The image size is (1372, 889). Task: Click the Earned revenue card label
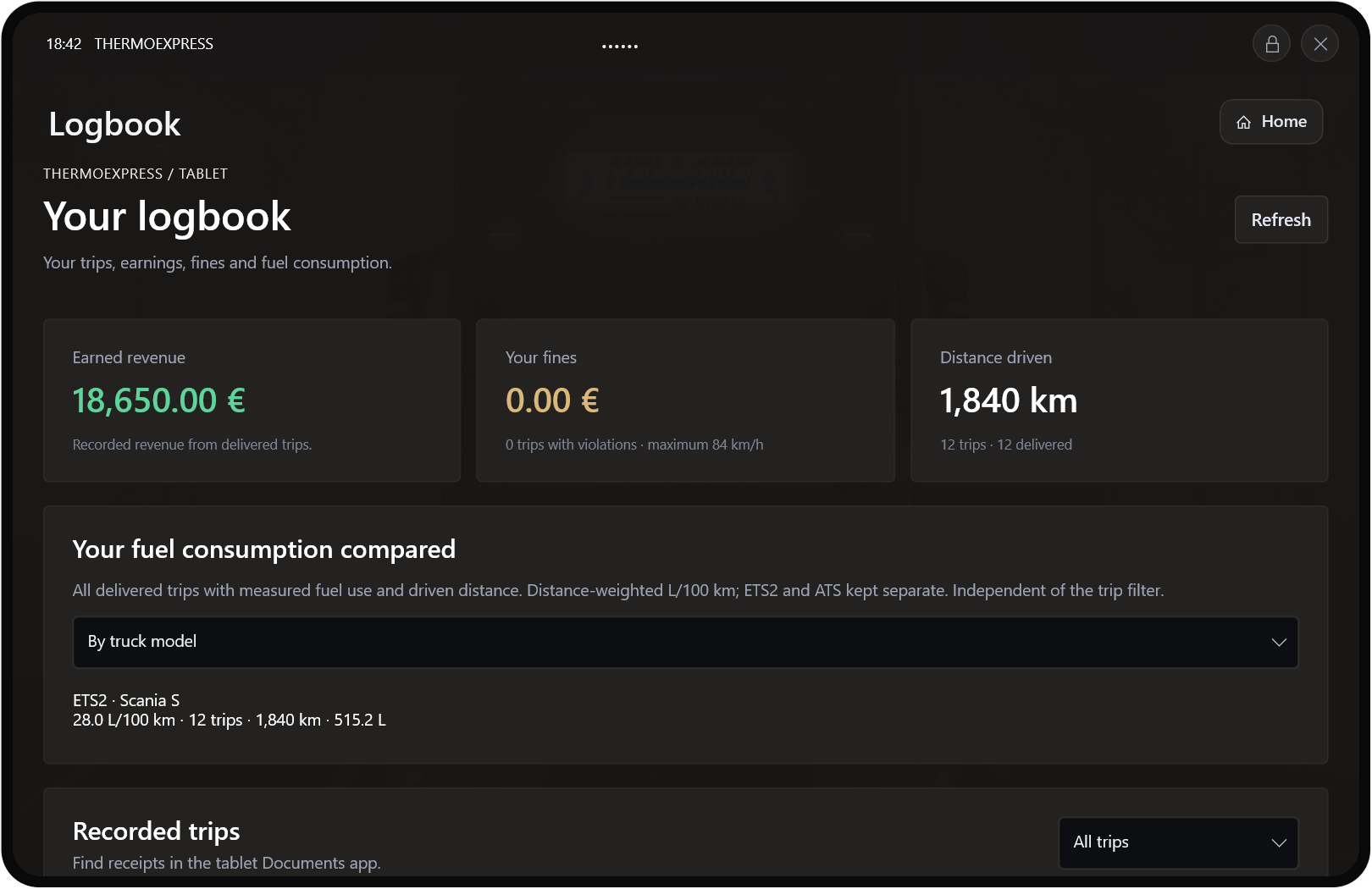click(x=129, y=358)
